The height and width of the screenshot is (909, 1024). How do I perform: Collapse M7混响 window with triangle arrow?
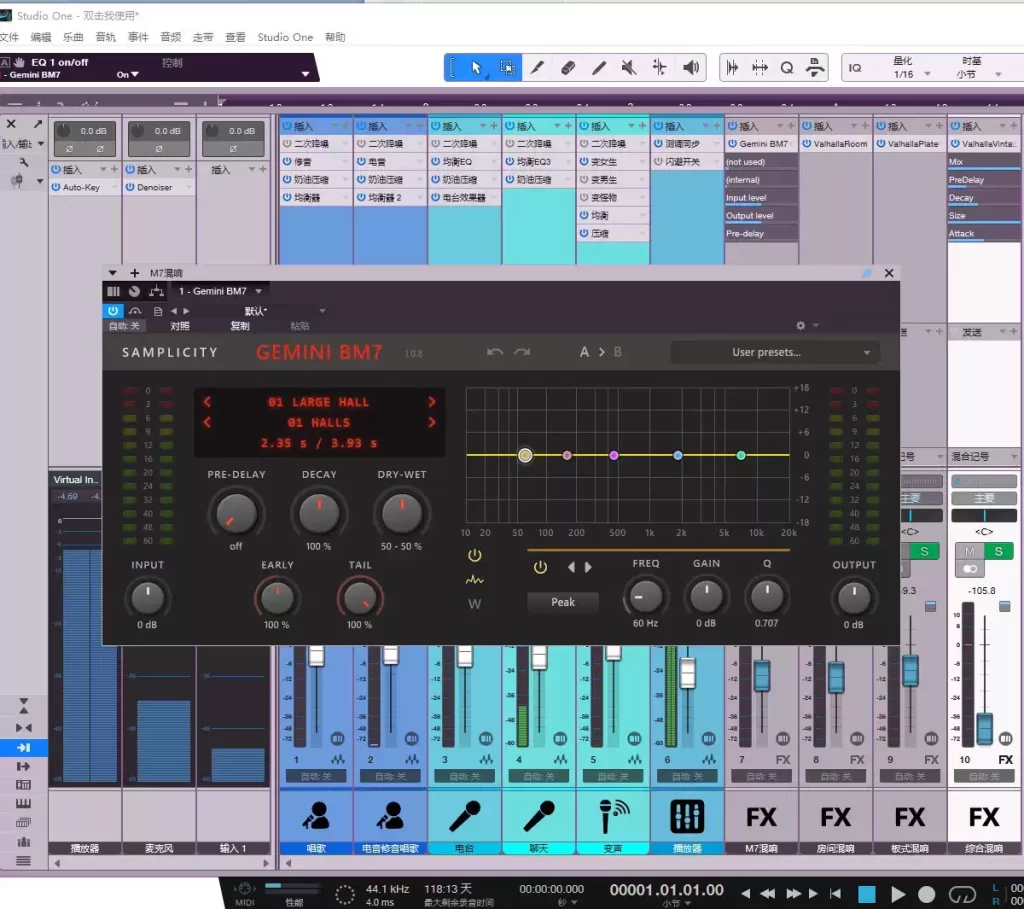click(x=112, y=273)
